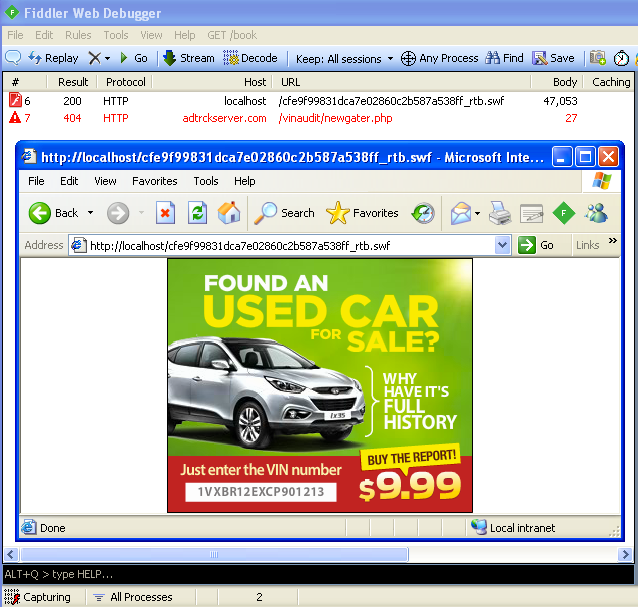Open the Keep: All sessions dropdown
This screenshot has height=607, width=638.
(x=345, y=59)
